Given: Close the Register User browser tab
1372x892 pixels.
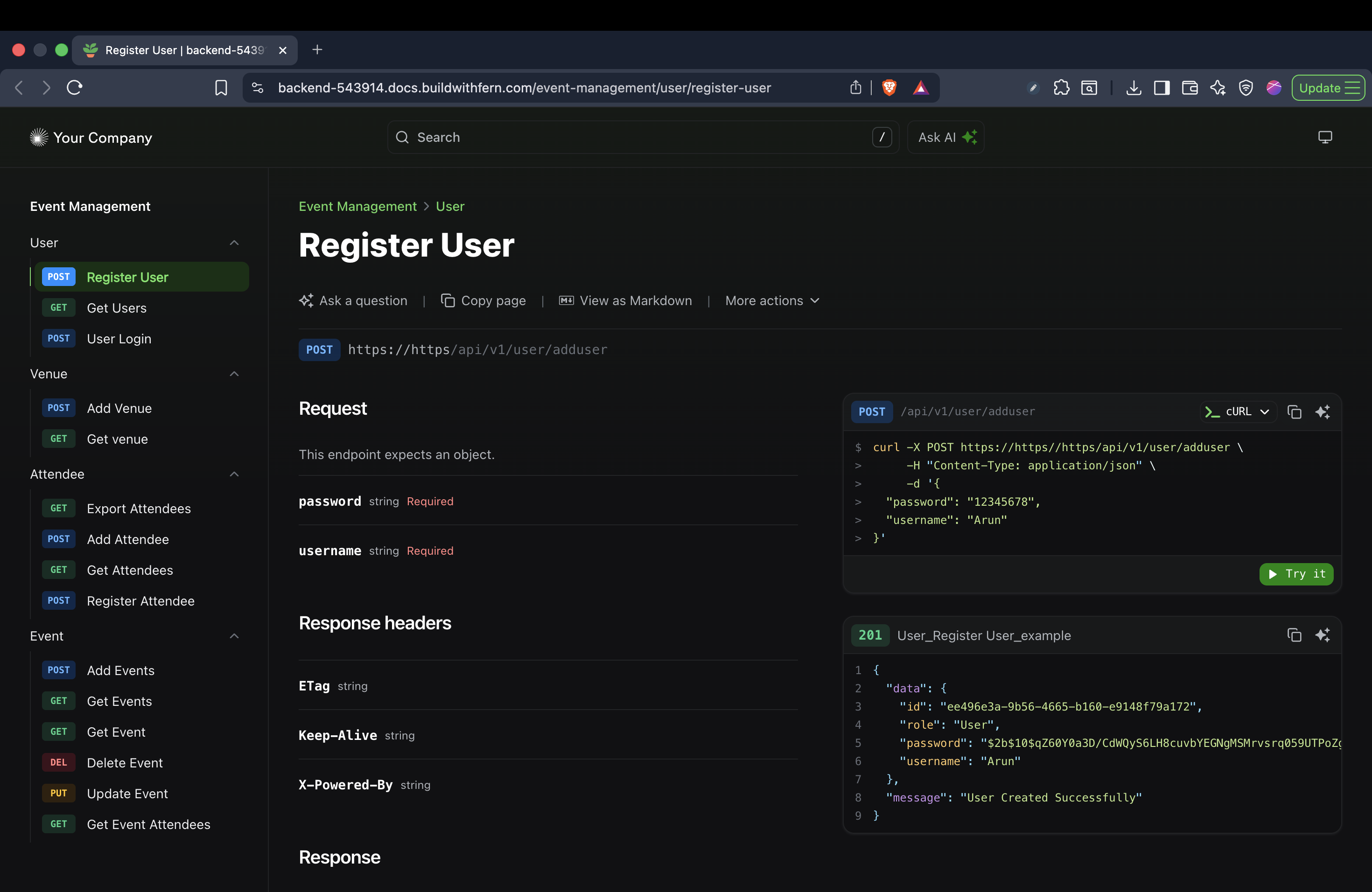Looking at the screenshot, I should coord(282,50).
